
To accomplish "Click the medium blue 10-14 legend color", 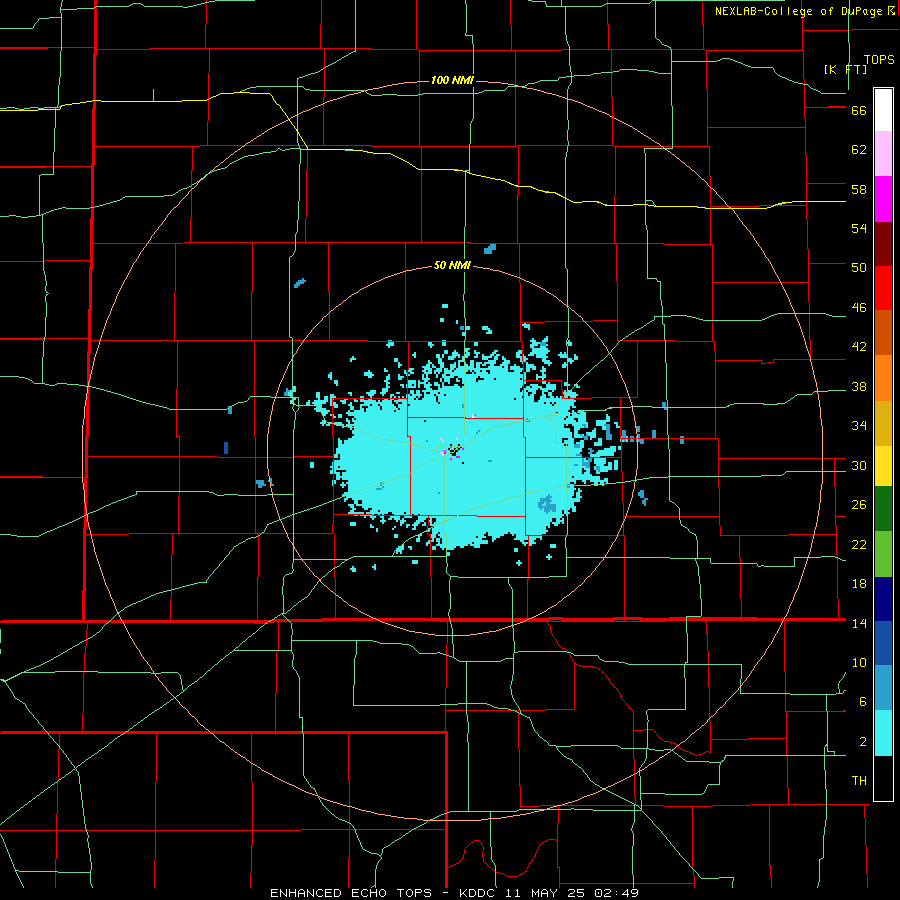I will click(x=883, y=644).
